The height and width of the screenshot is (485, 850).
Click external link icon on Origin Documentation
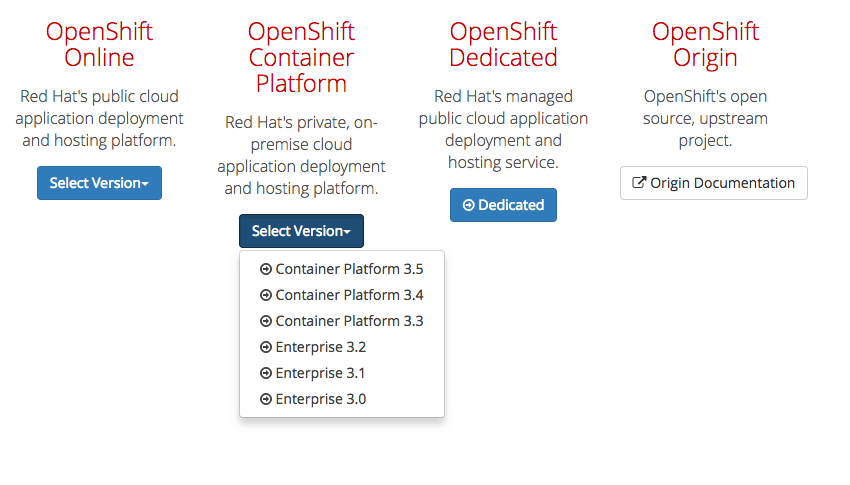click(639, 183)
